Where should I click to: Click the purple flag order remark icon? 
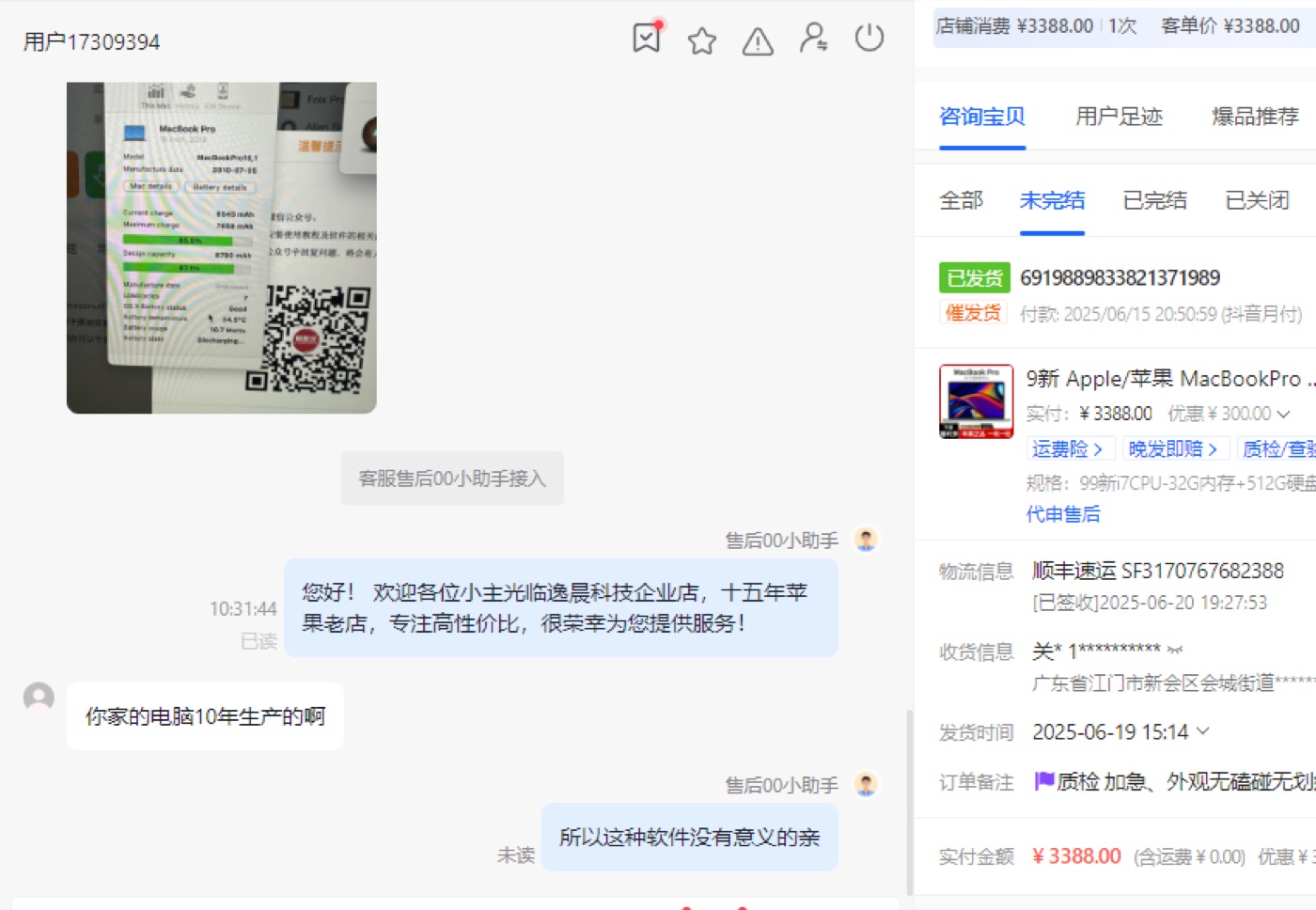tap(1043, 781)
